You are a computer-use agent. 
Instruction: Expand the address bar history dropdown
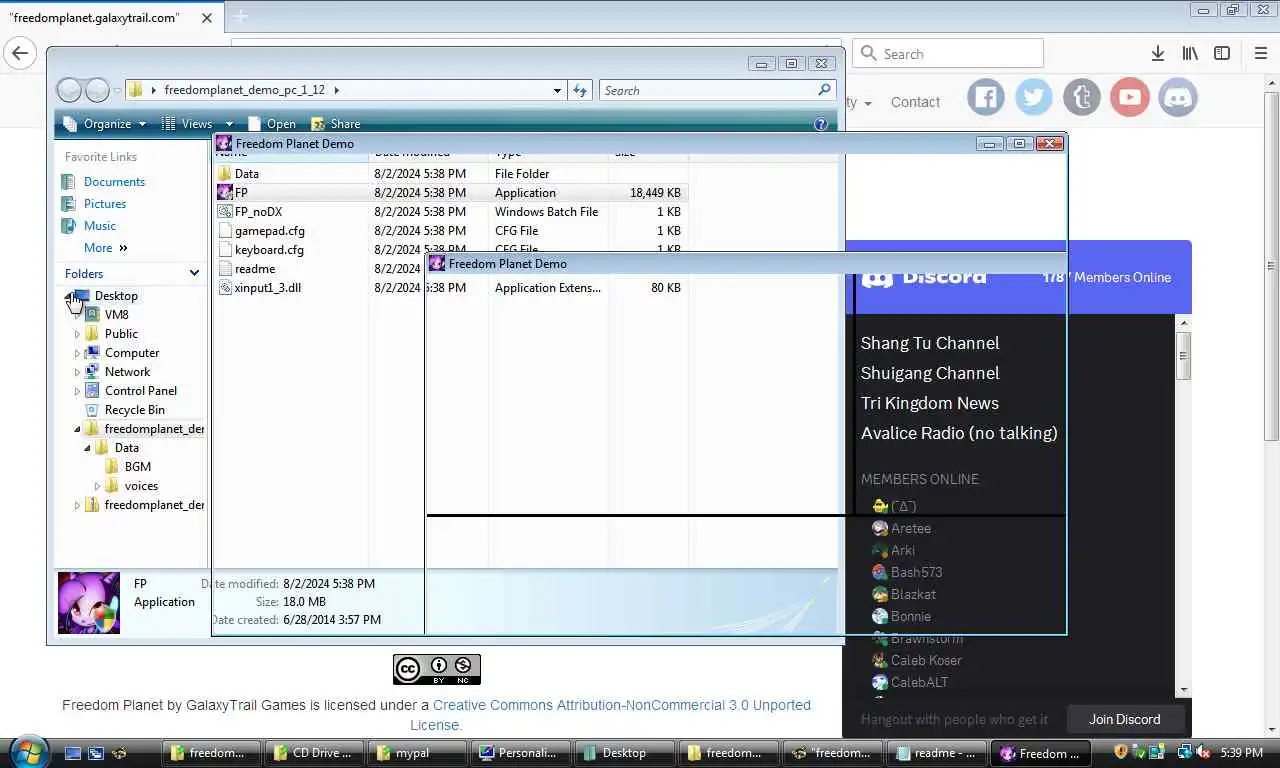pyautogui.click(x=557, y=90)
